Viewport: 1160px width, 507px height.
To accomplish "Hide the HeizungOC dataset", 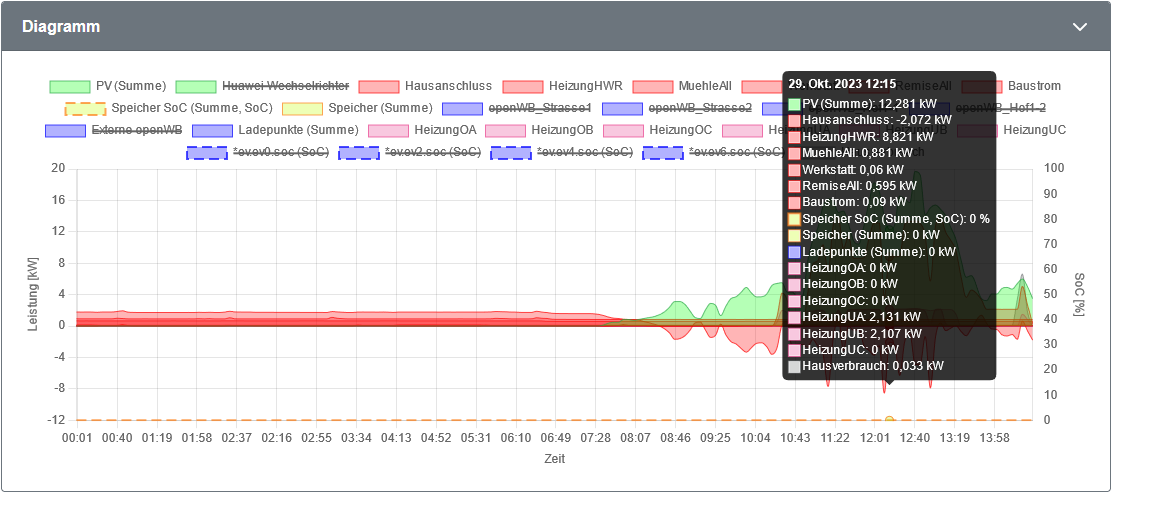I will pos(658,130).
